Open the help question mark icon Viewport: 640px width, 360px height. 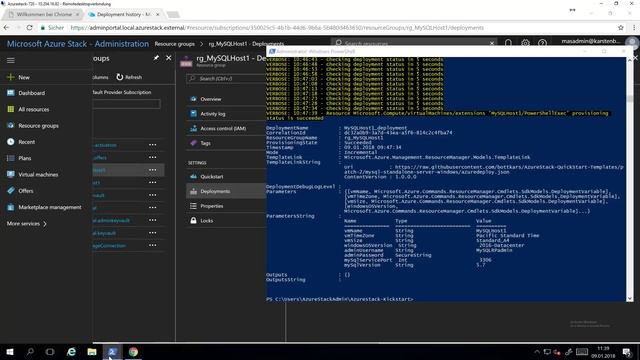pyautogui.click(x=542, y=43)
